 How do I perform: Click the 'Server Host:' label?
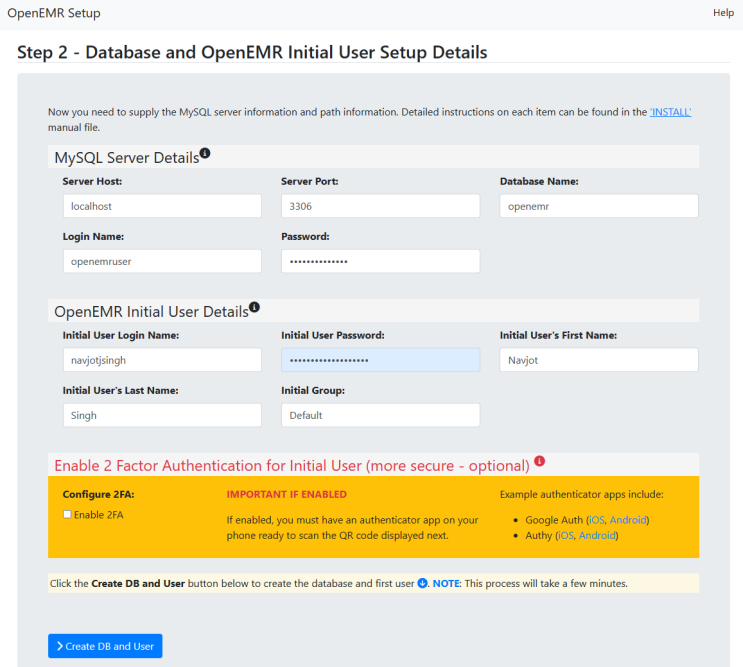pos(92,181)
